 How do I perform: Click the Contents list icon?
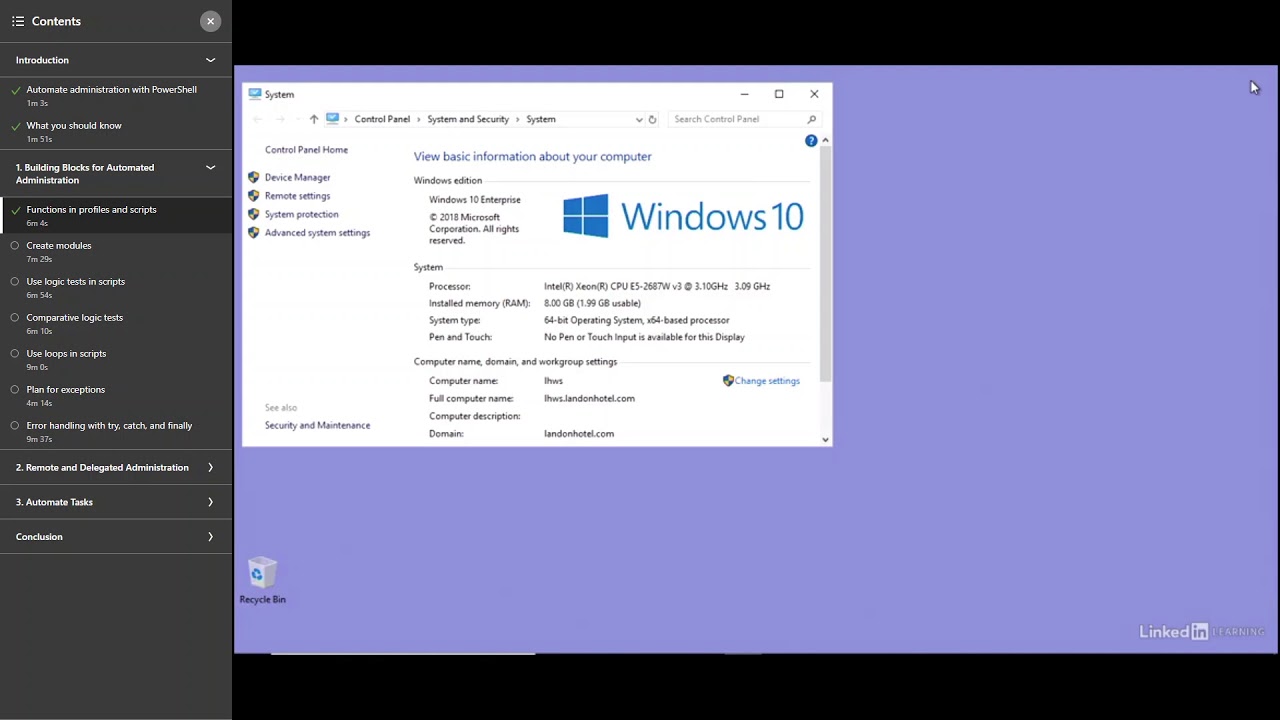tap(18, 21)
